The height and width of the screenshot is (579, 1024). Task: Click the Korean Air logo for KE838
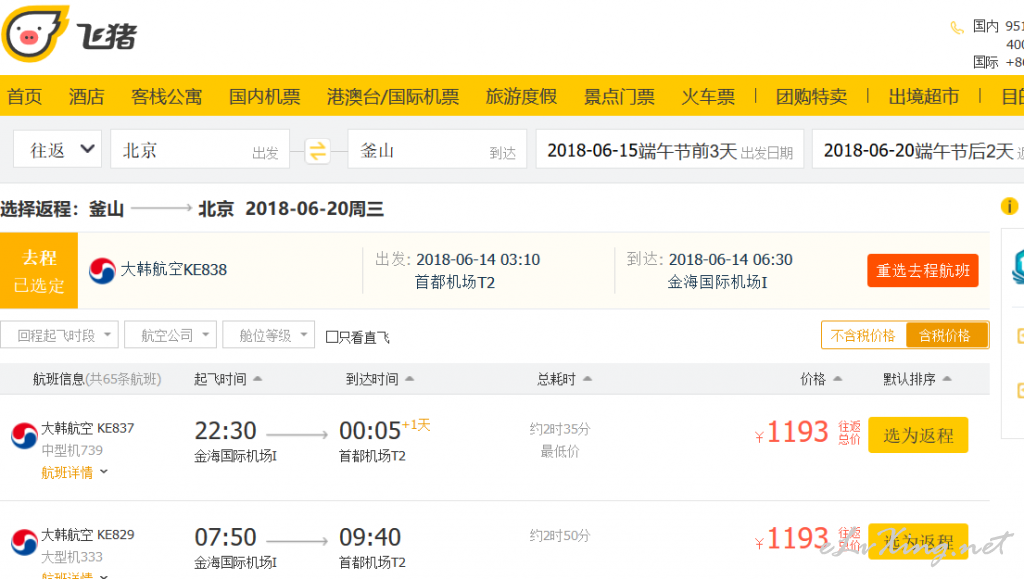(102, 270)
